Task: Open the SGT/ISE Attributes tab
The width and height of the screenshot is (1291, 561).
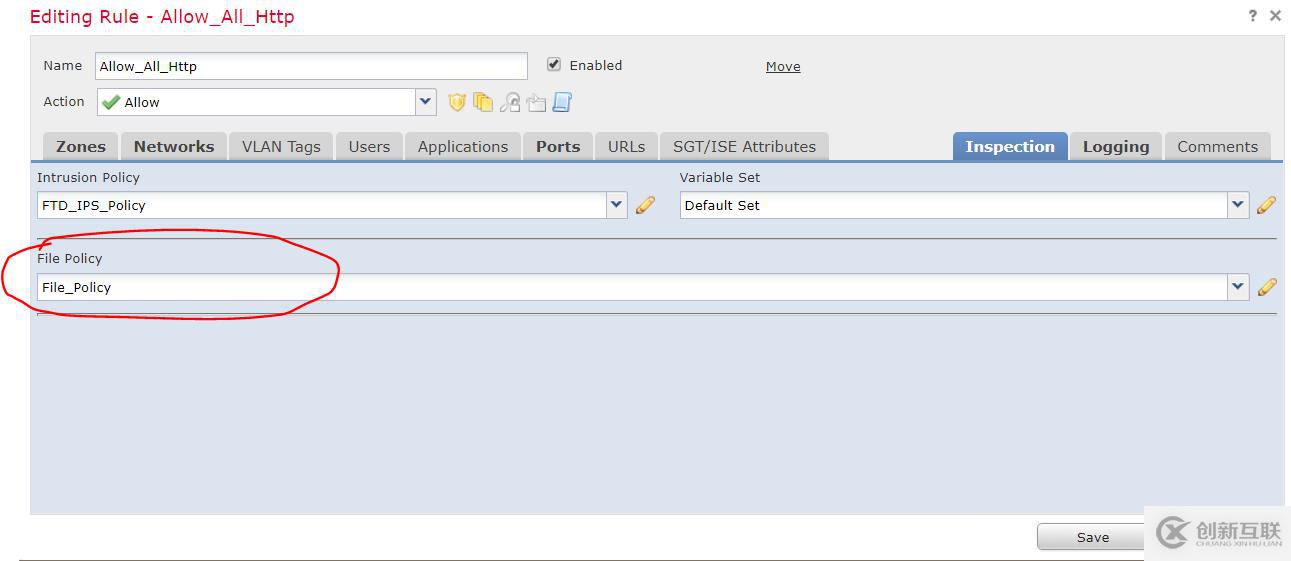Action: [744, 146]
